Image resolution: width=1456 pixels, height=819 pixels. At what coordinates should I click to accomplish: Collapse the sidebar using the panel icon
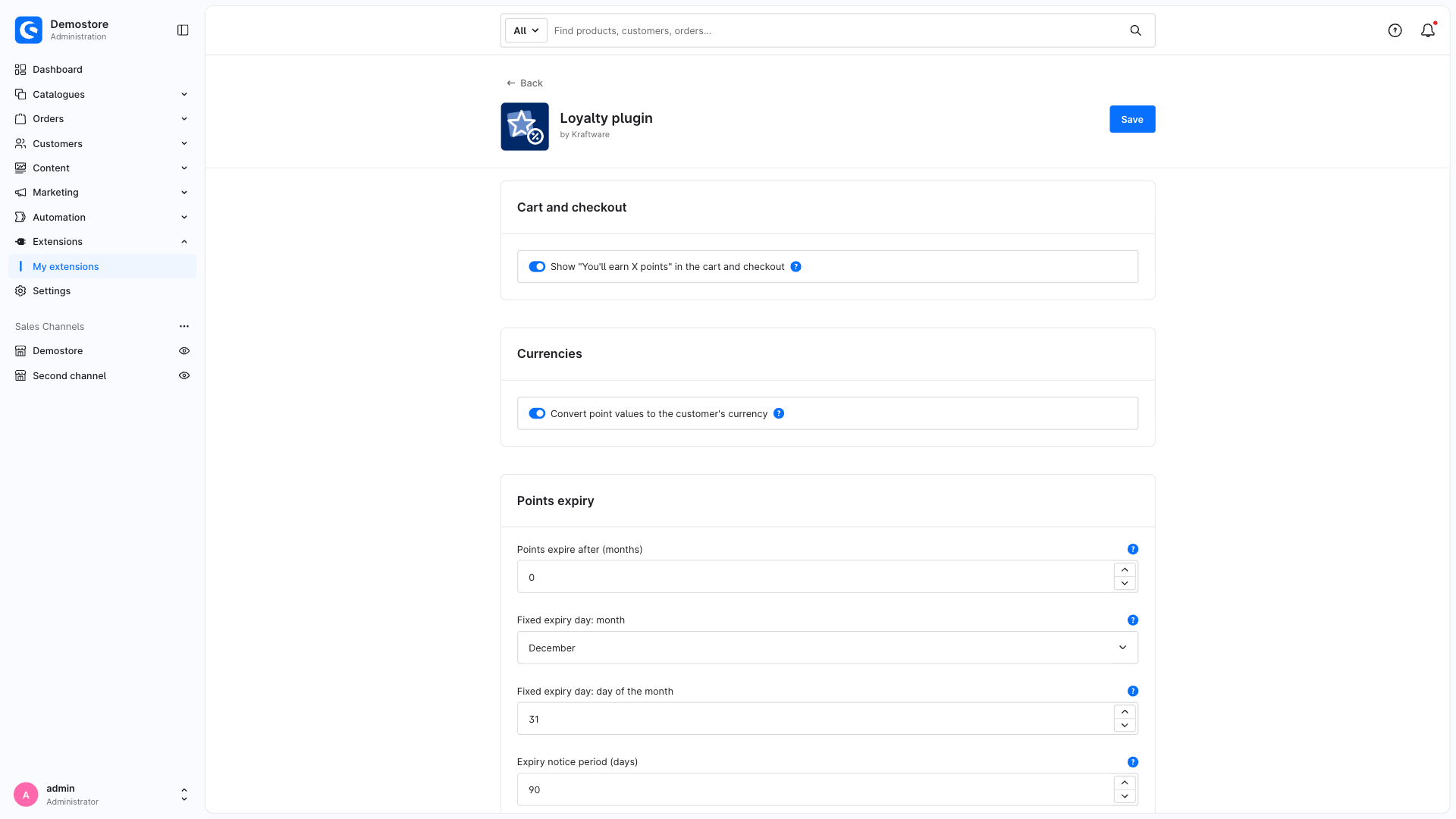(x=183, y=30)
